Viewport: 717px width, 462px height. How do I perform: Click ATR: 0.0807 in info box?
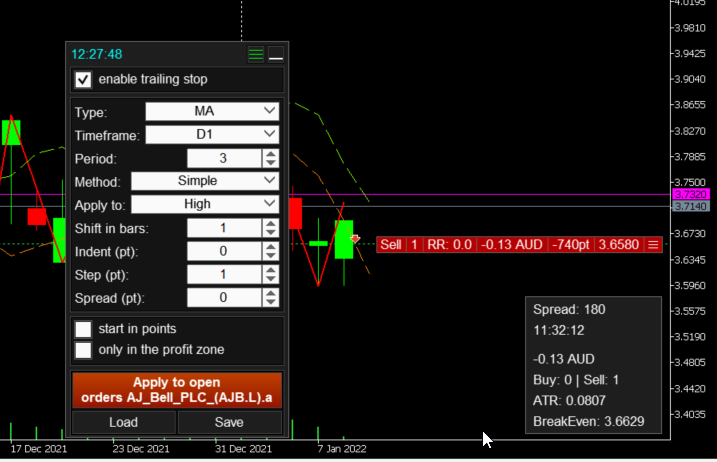[569, 401]
